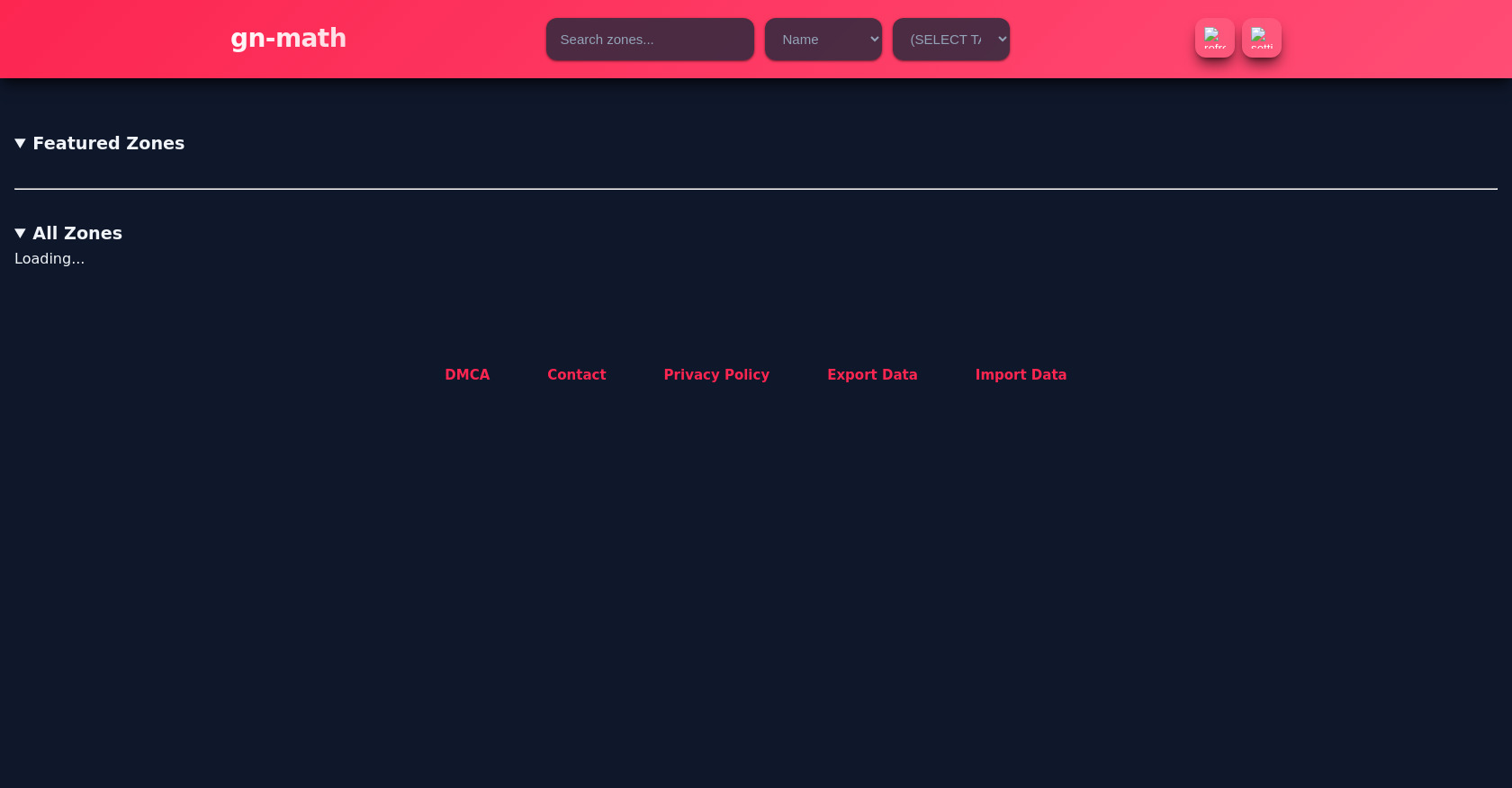
Task: Click the divider line below Featured Zones
Action: pos(756,189)
